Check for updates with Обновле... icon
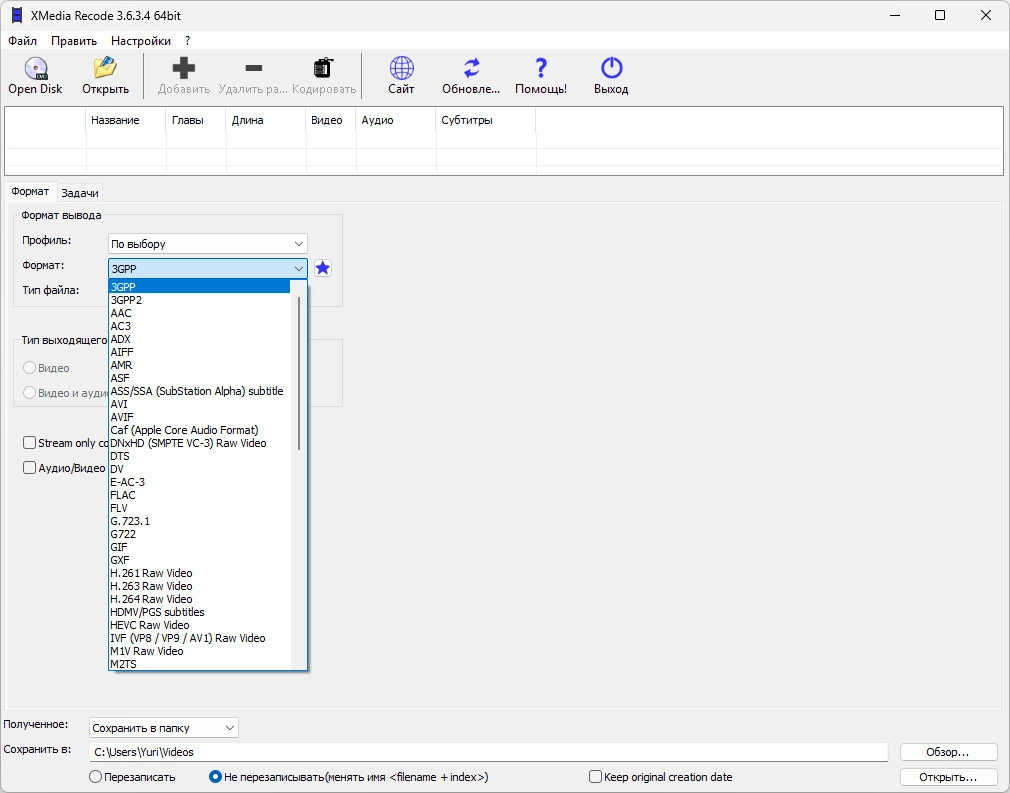The height and width of the screenshot is (793, 1010). [x=472, y=68]
